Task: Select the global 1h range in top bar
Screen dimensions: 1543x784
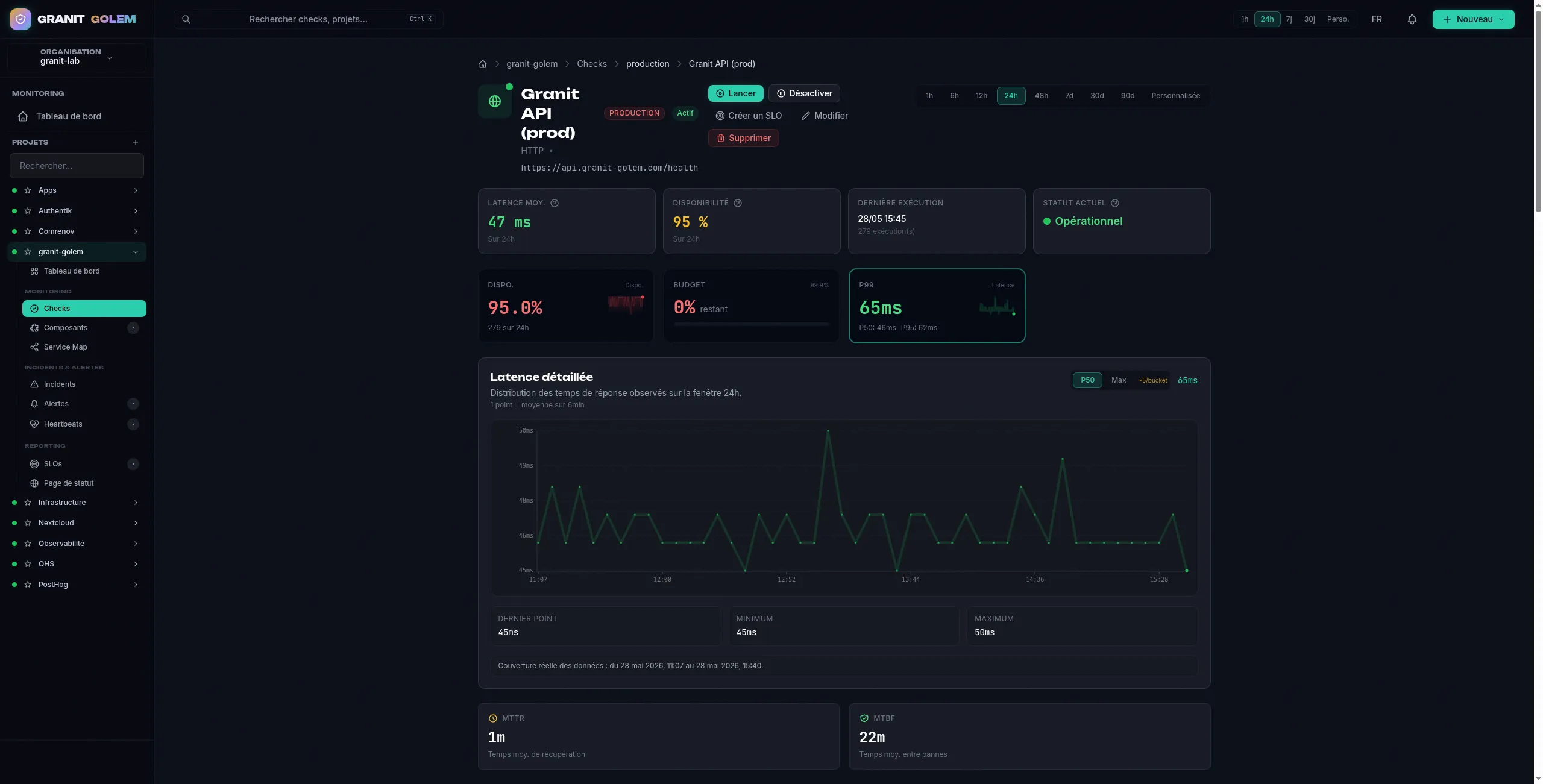Action: point(1245,19)
